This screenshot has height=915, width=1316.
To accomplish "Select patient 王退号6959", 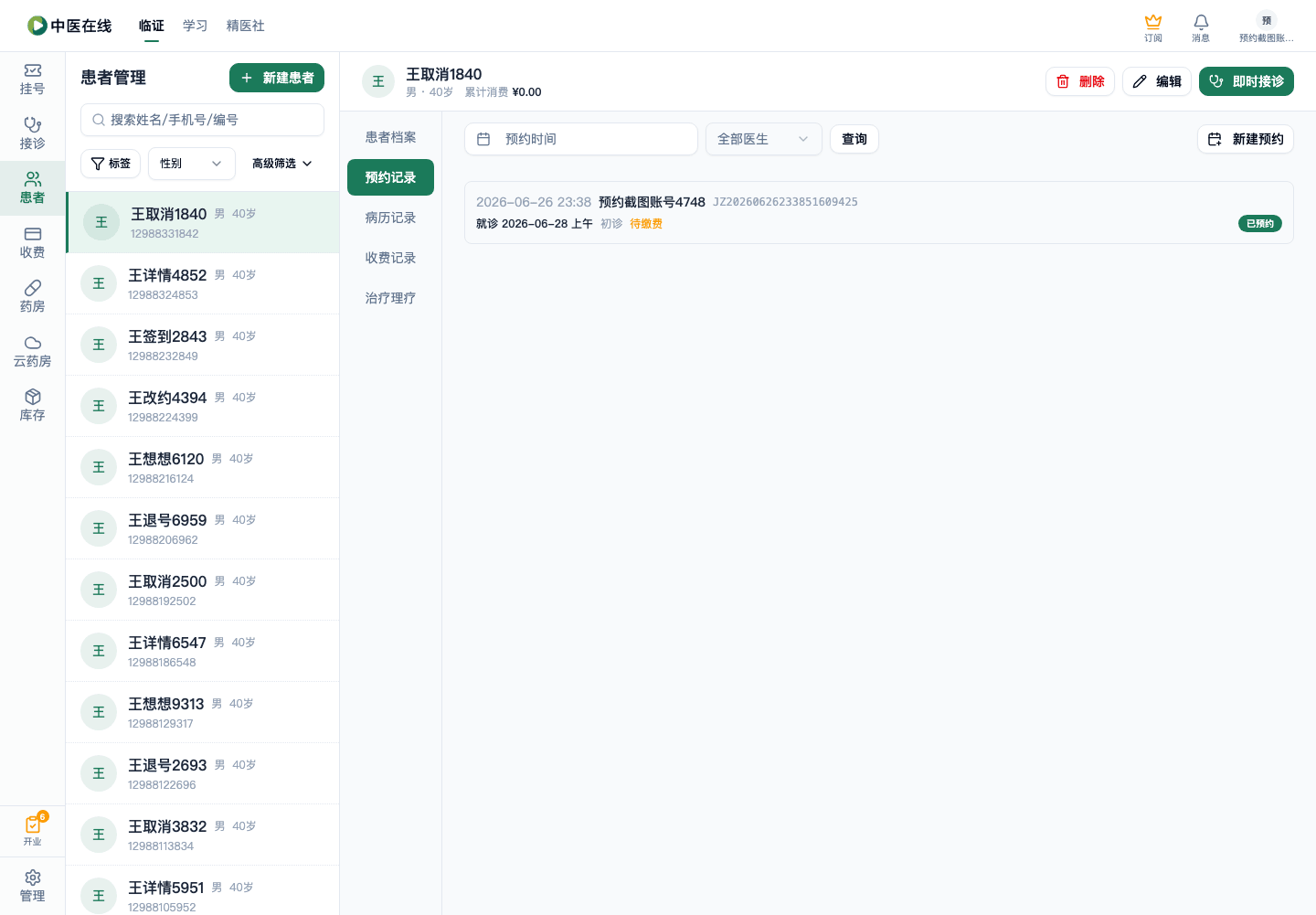I will pos(202,528).
